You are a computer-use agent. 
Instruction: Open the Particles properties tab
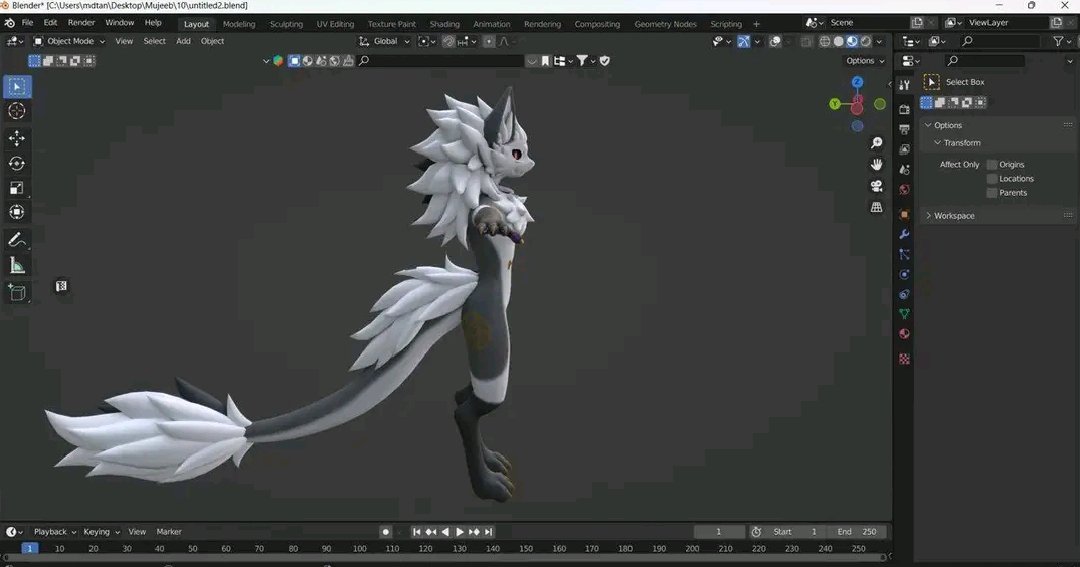tap(904, 254)
